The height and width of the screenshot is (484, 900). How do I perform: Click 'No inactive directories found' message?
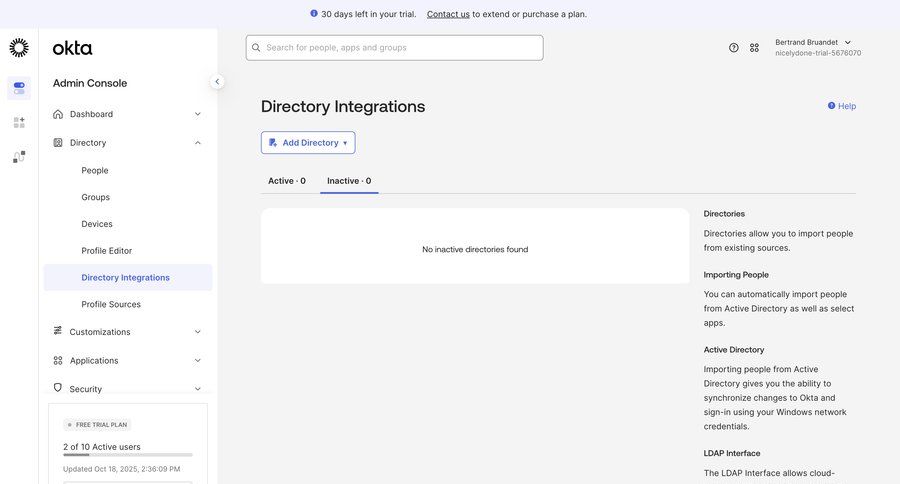coord(475,249)
